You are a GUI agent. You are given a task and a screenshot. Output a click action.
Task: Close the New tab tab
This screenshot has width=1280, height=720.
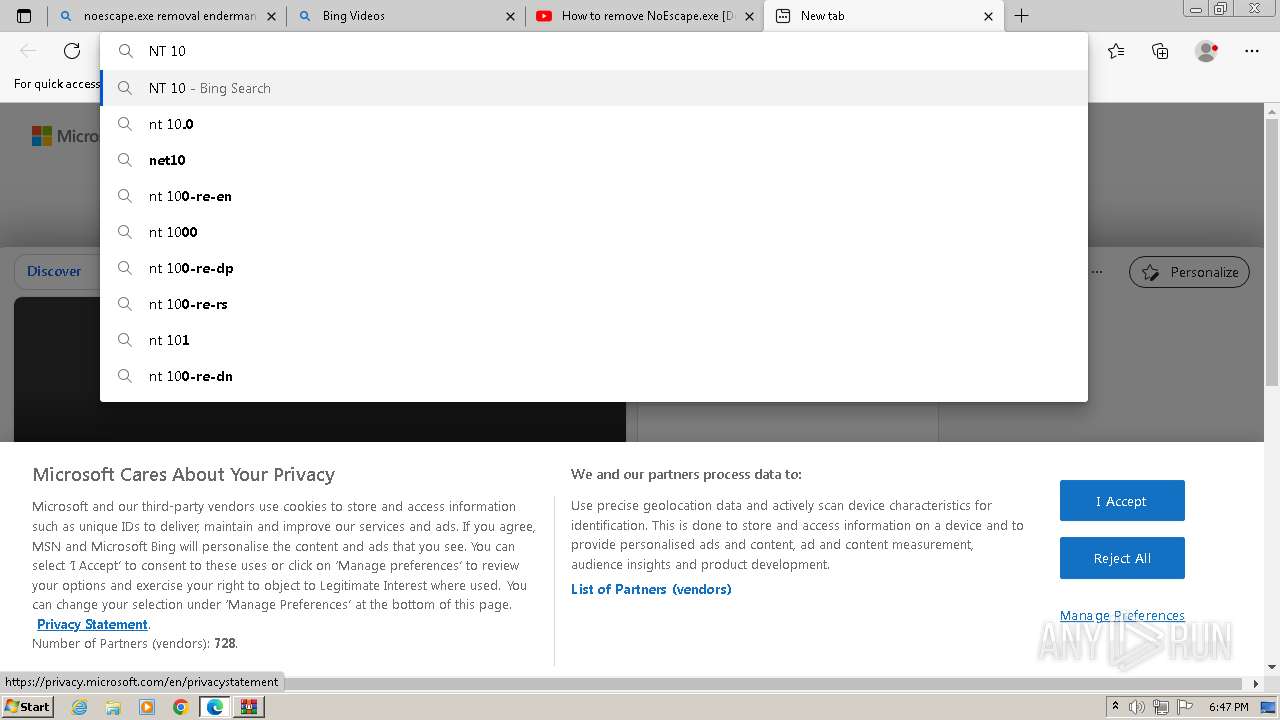pos(989,16)
